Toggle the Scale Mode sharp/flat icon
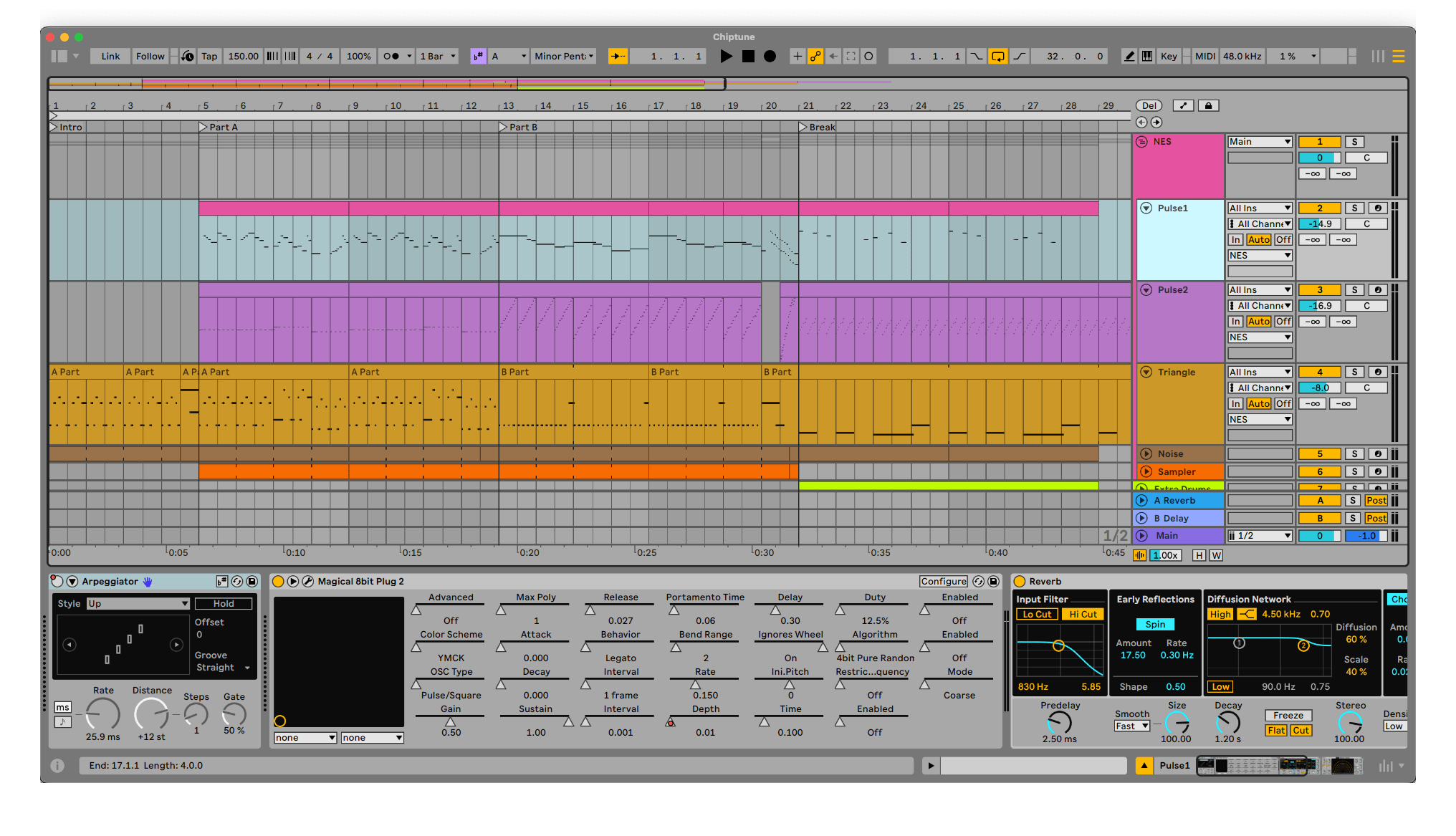 pos(478,57)
